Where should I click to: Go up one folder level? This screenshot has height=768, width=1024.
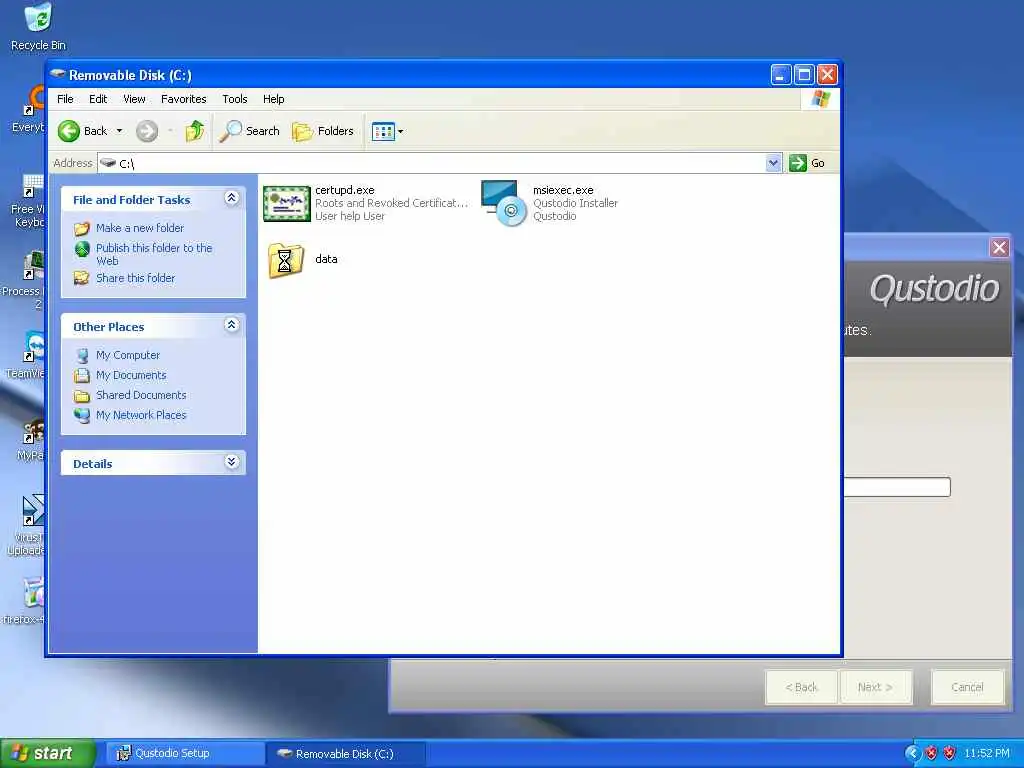195,131
